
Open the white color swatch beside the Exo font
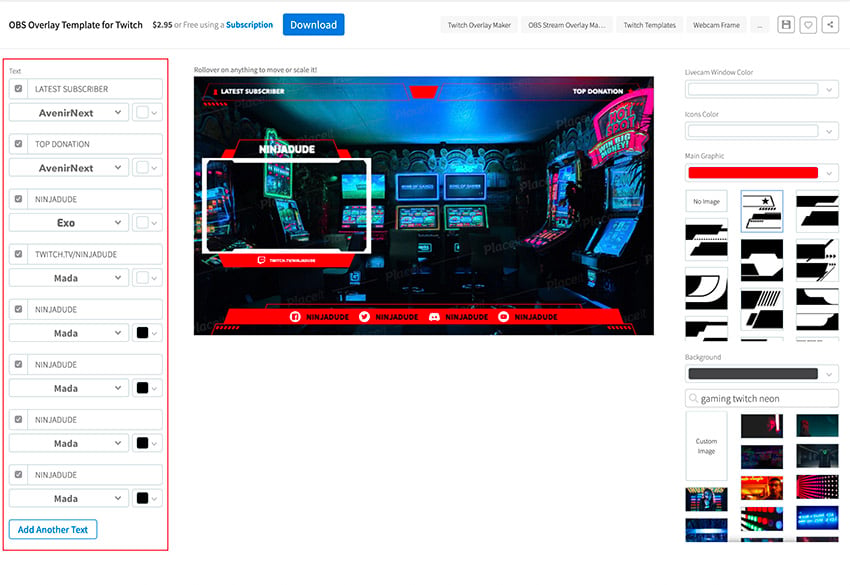147,223
